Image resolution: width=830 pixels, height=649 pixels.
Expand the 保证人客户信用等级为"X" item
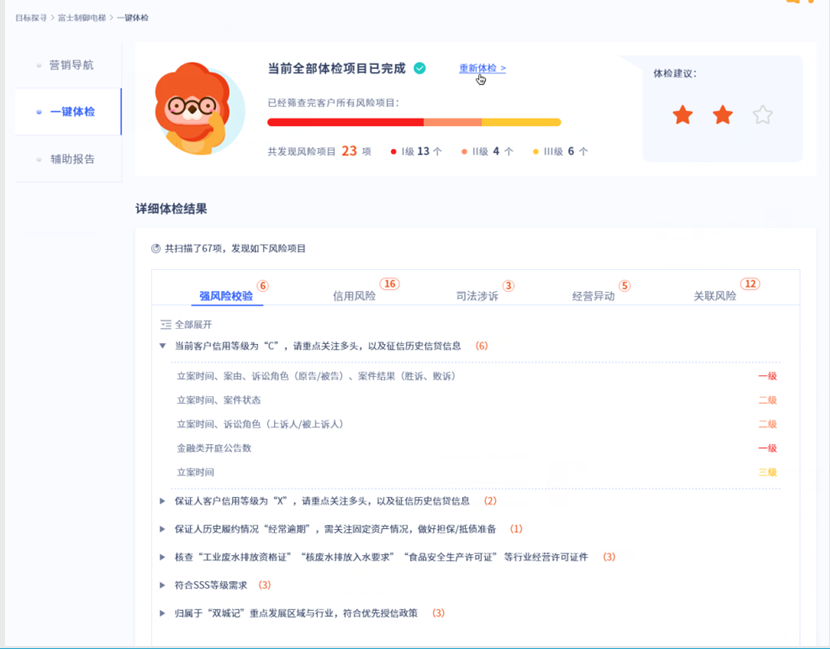(x=163, y=501)
